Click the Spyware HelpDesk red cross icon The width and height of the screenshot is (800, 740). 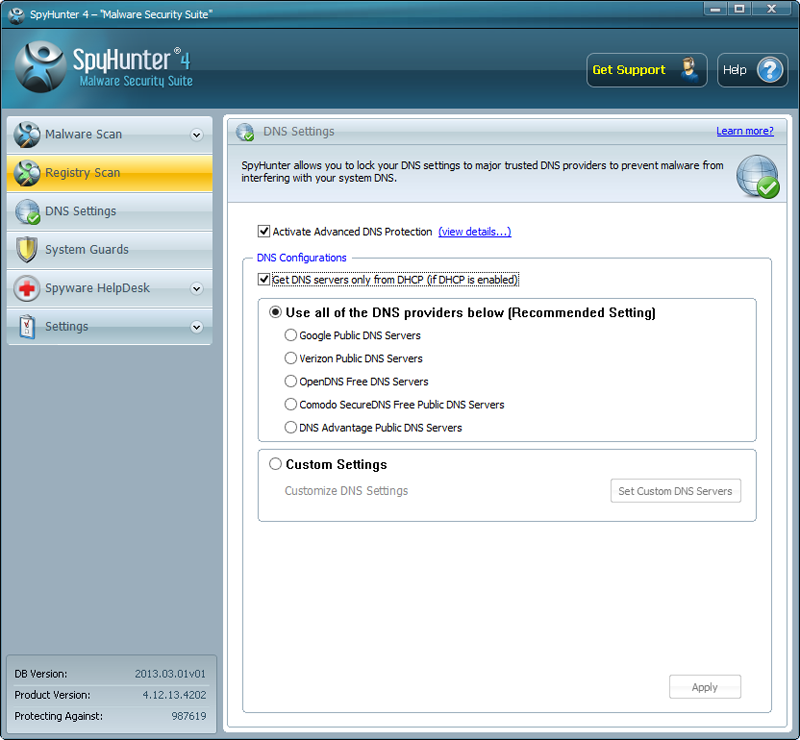click(x=28, y=289)
